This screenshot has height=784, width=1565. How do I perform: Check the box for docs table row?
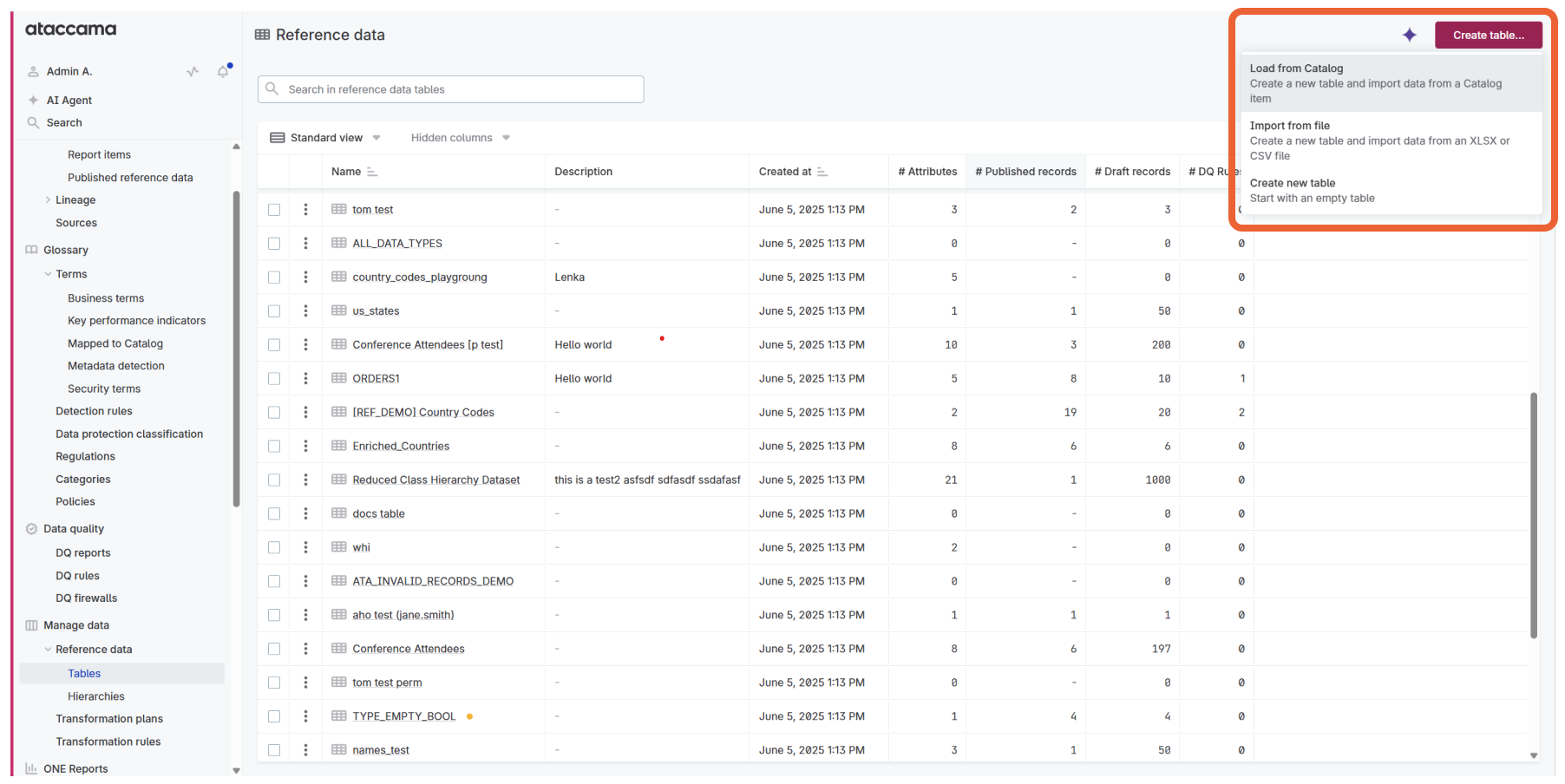(x=274, y=513)
